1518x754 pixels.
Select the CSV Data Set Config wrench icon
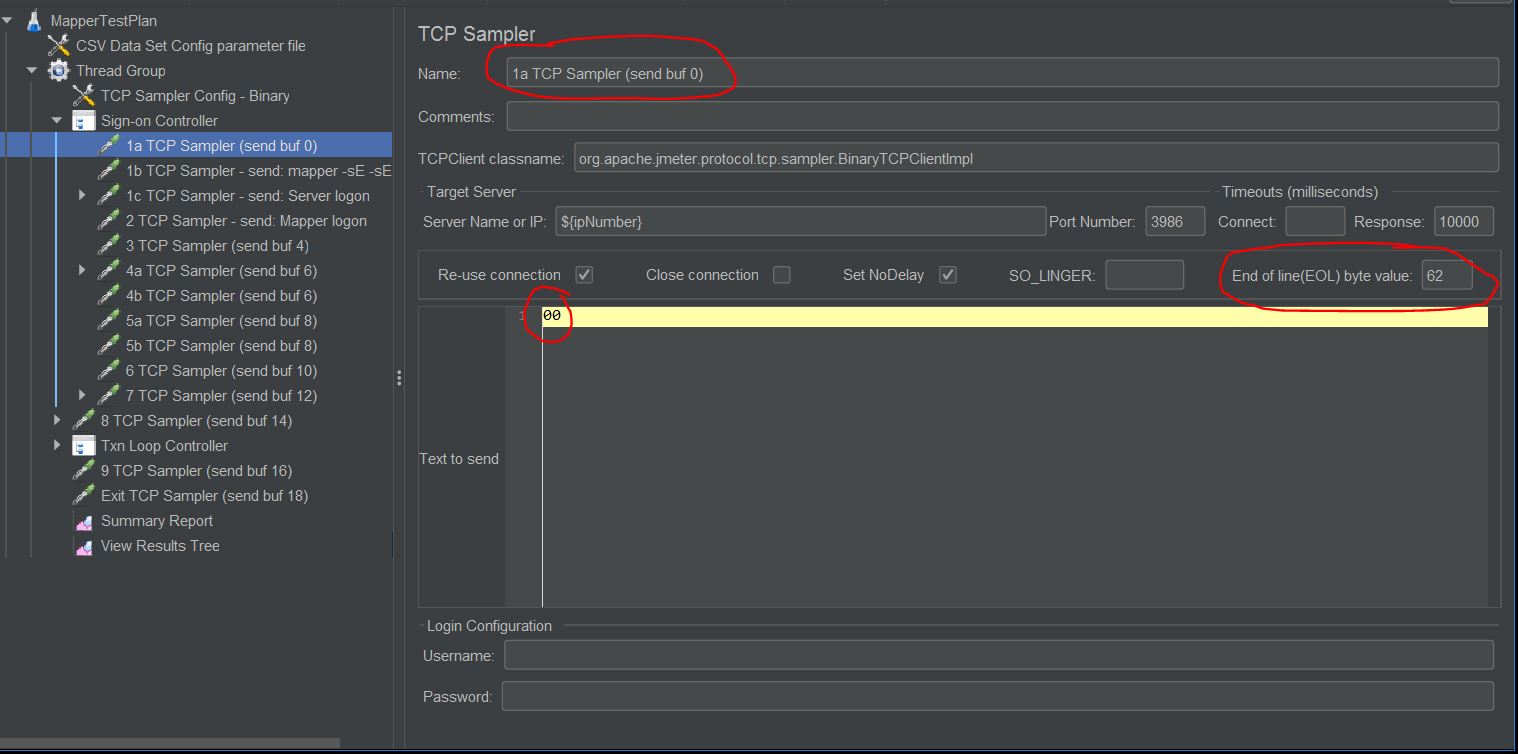(x=60, y=45)
